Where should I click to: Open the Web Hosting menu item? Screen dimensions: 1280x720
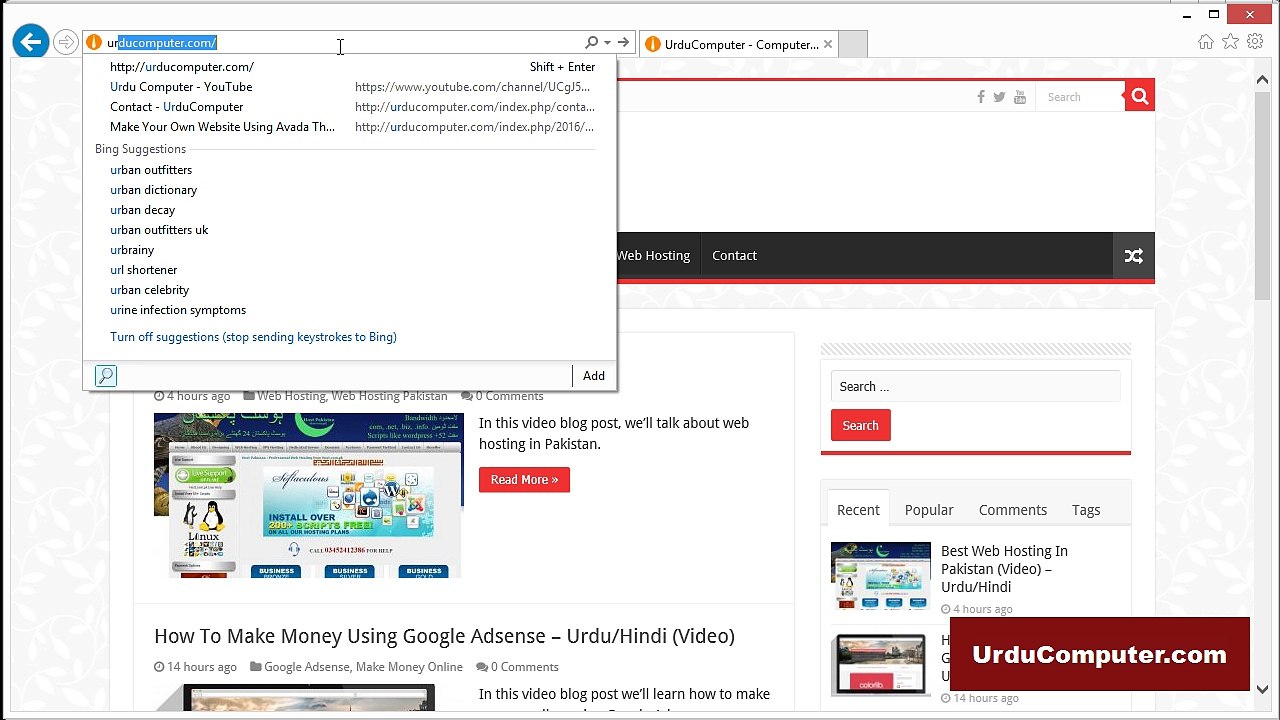pos(653,256)
